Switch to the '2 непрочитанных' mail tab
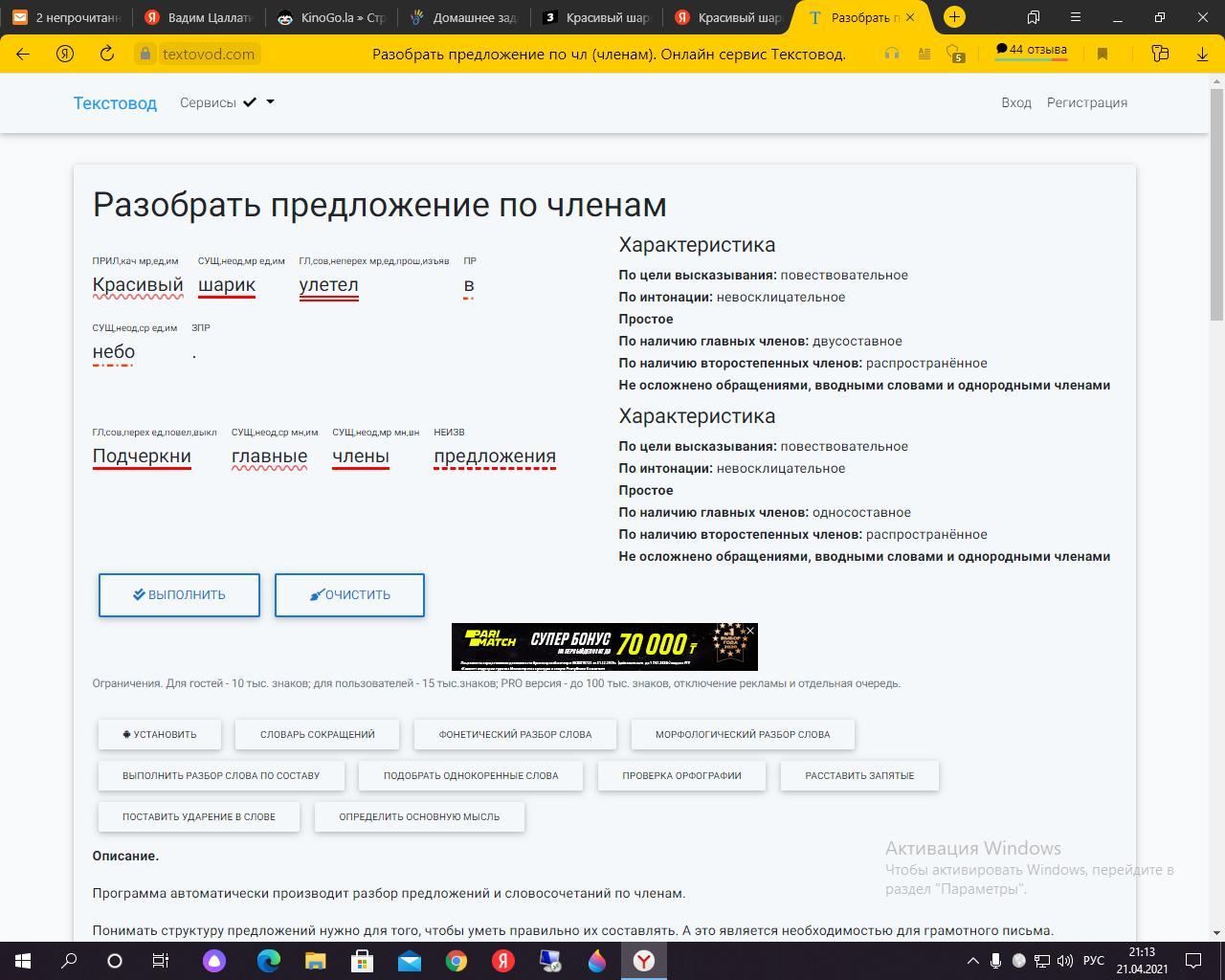The image size is (1225, 980). tap(66, 17)
